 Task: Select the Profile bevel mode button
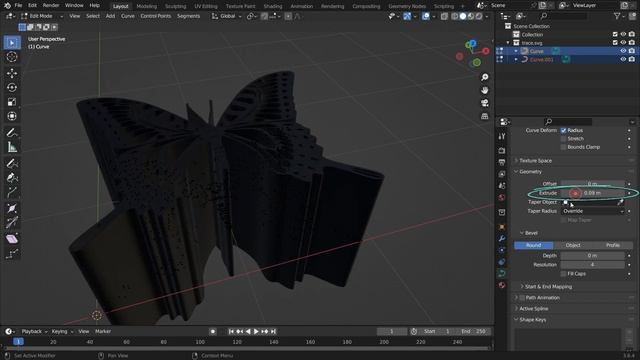tap(613, 245)
